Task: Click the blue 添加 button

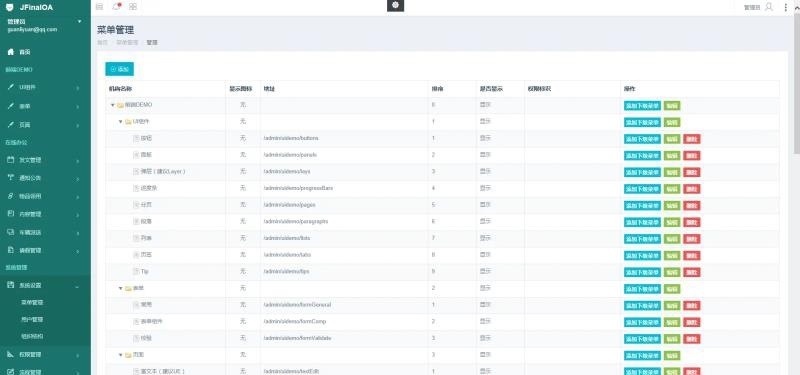Action: [119, 69]
